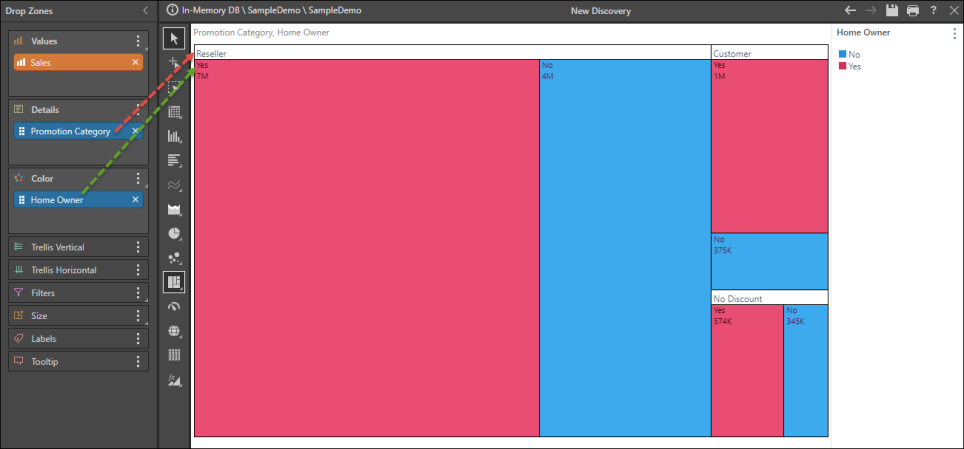The width and height of the screenshot is (964, 449).
Task: Select the column chart visualization icon
Action: pos(175,136)
